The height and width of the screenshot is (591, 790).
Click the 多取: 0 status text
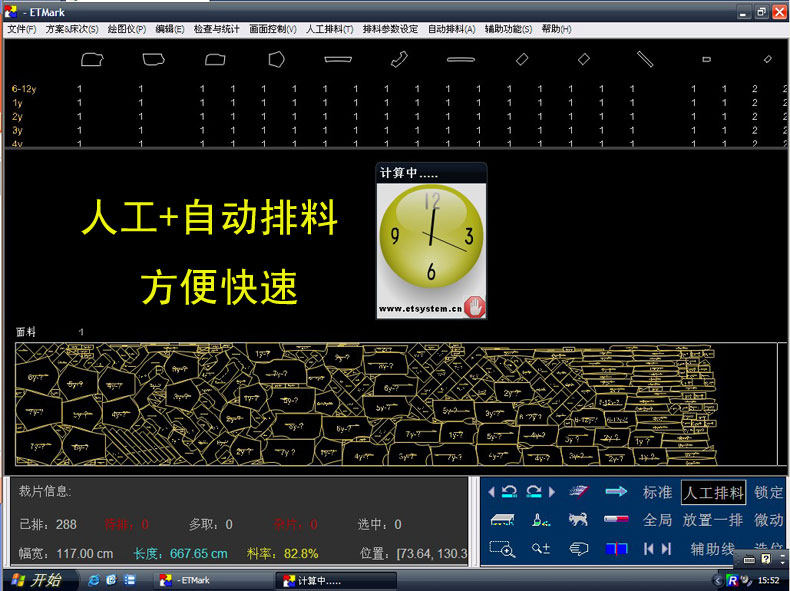coord(211,524)
